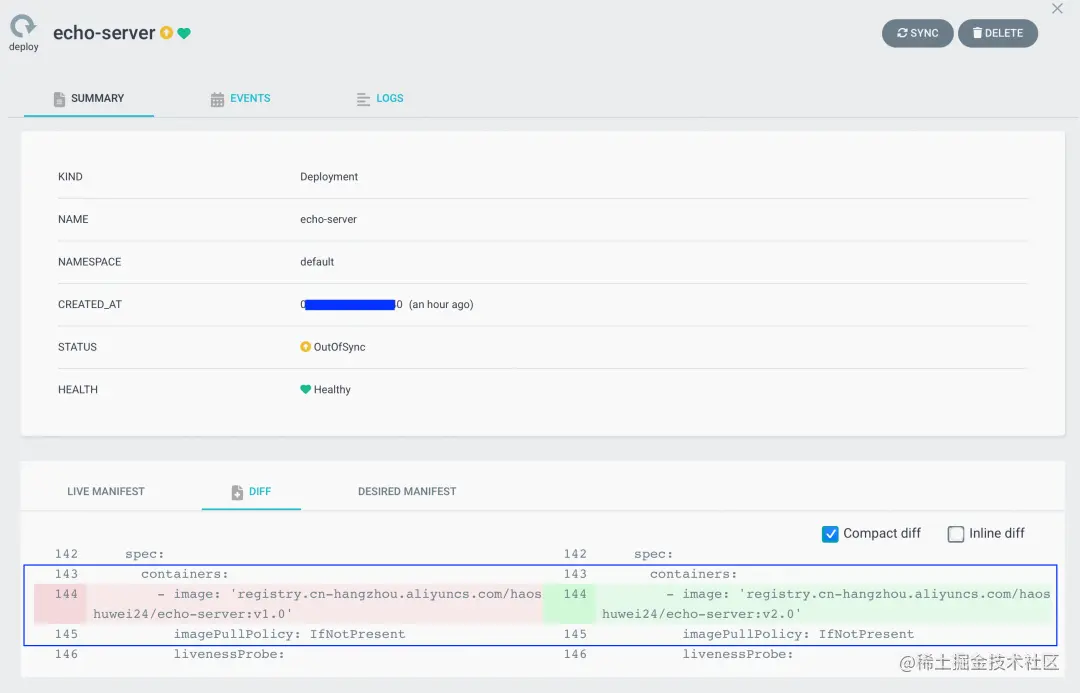Click line 142 'spec:' in the left diff pane
Screen dimensions: 1080x693
pos(145,554)
